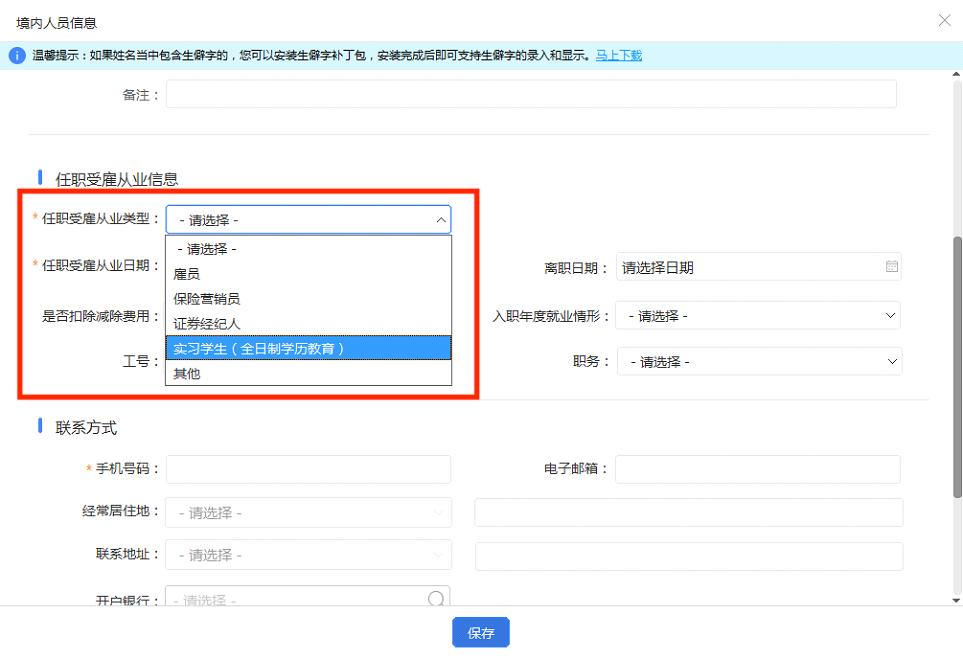The height and width of the screenshot is (659, 963).
Task: Collapse the 任职受雇从业类型 dropdown
Action: tap(308, 219)
